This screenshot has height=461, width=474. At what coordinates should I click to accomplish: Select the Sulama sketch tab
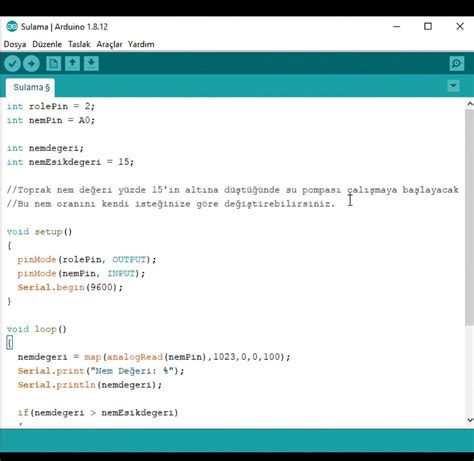(31, 88)
